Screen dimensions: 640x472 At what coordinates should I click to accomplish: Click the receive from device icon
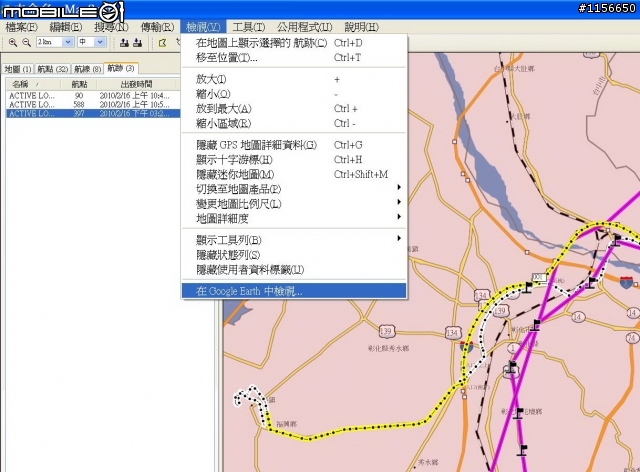pos(138,42)
